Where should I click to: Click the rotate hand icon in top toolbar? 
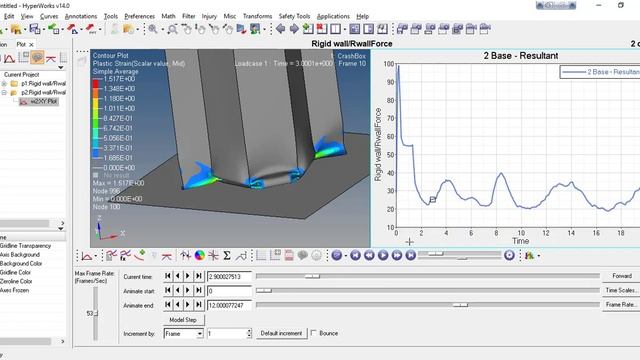187,29
